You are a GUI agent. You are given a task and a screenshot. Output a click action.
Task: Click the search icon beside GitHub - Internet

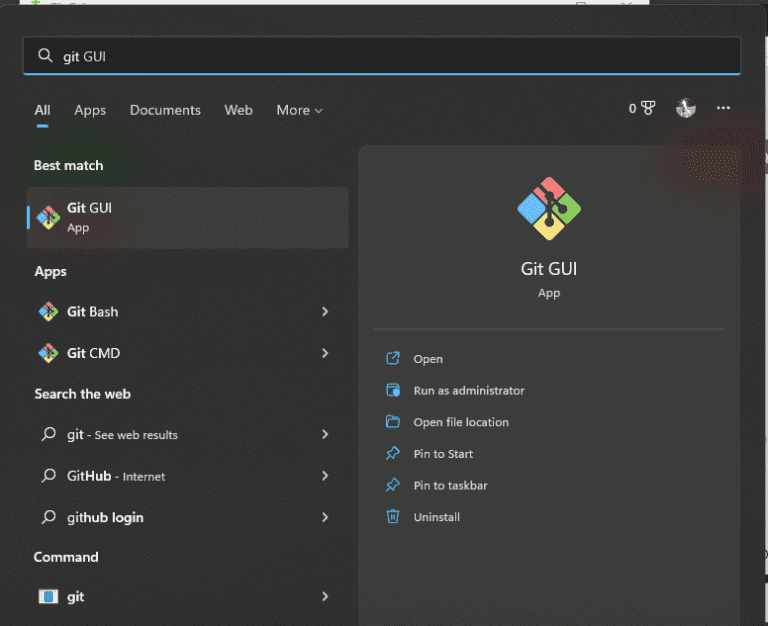[x=48, y=476]
